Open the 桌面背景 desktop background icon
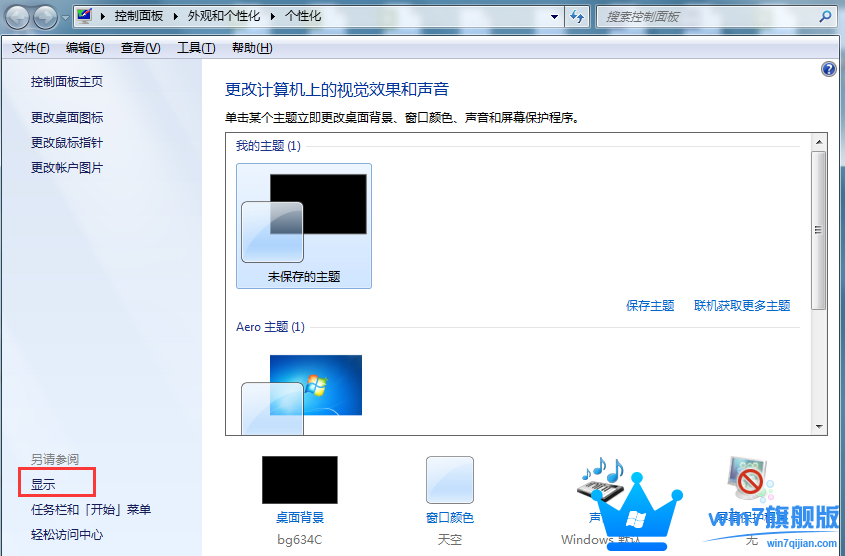The image size is (845, 556). 300,480
